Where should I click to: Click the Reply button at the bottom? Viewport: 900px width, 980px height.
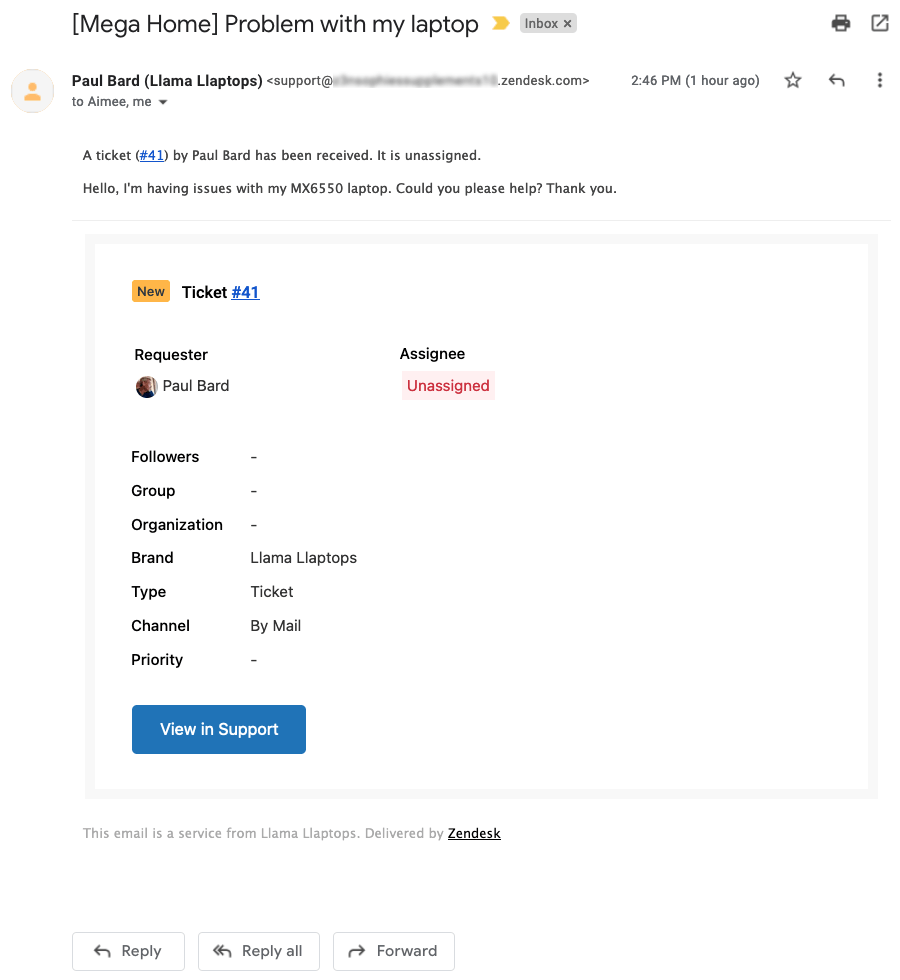128,951
